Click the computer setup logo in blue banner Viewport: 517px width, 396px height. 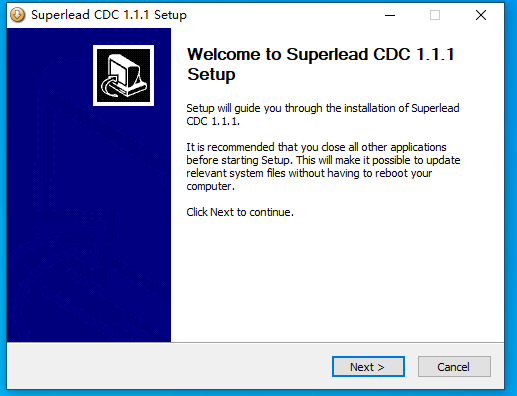point(123,75)
